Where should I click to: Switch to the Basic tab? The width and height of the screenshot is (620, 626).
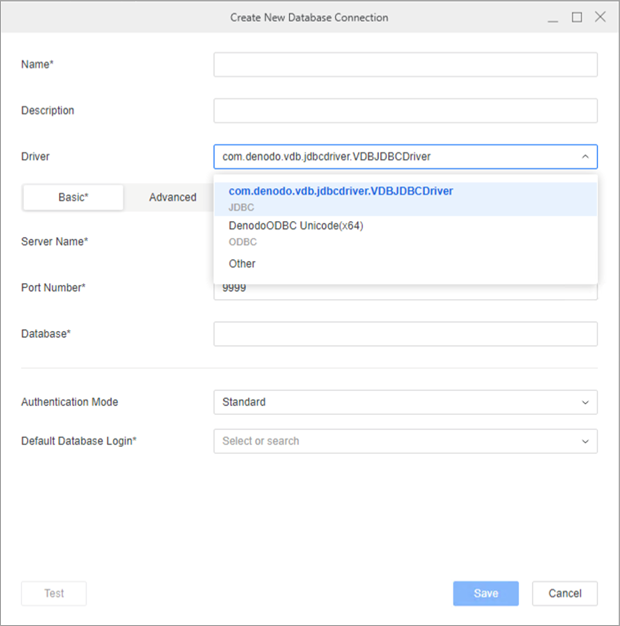point(73,197)
